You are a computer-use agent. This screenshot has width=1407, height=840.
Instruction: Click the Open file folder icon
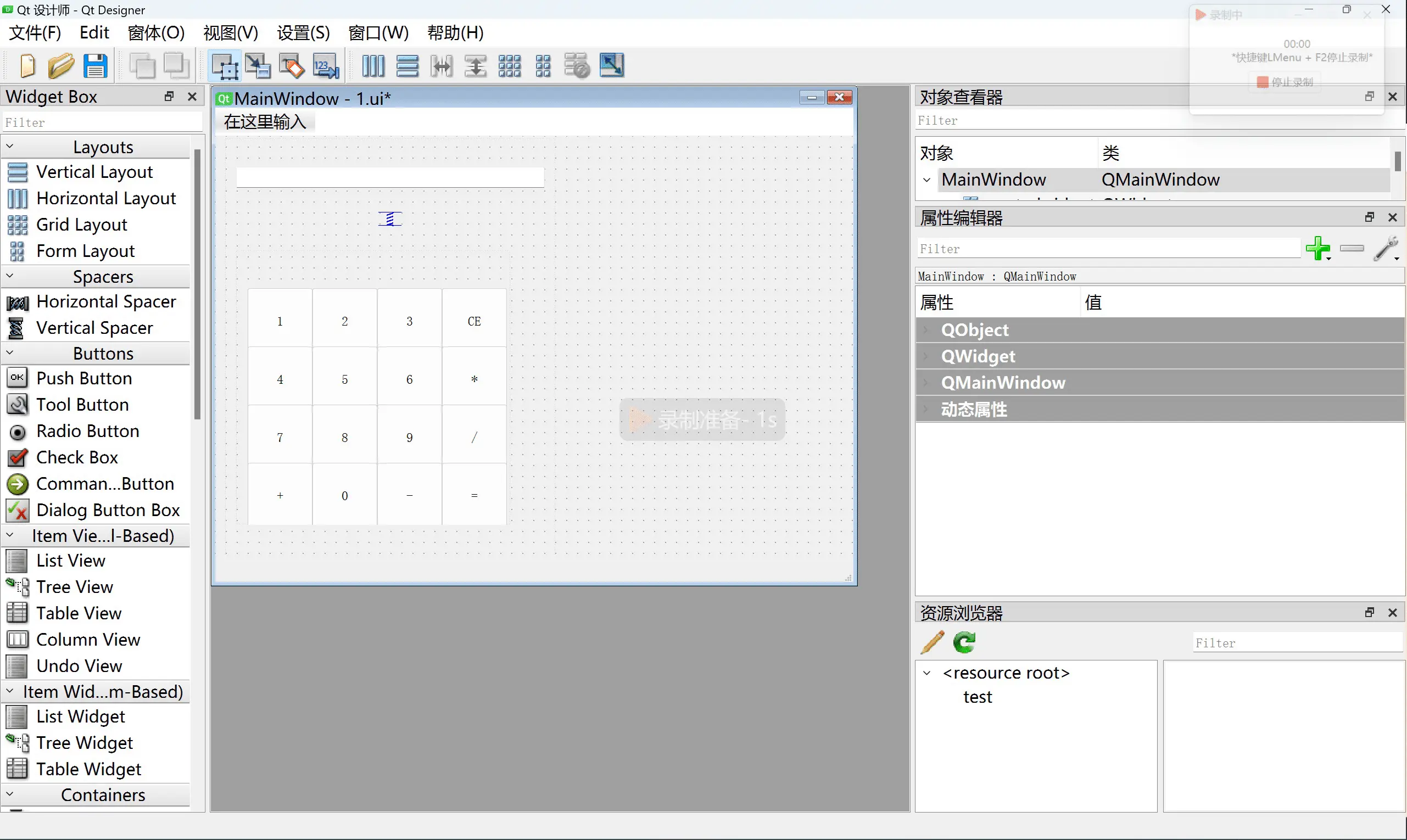coord(60,66)
